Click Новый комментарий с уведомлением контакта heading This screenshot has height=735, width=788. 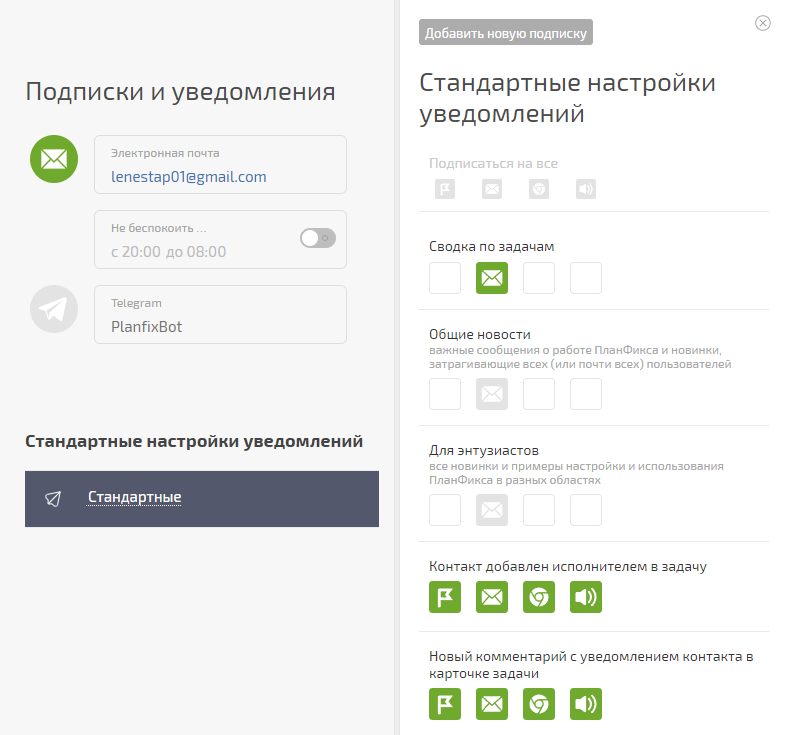point(591,665)
